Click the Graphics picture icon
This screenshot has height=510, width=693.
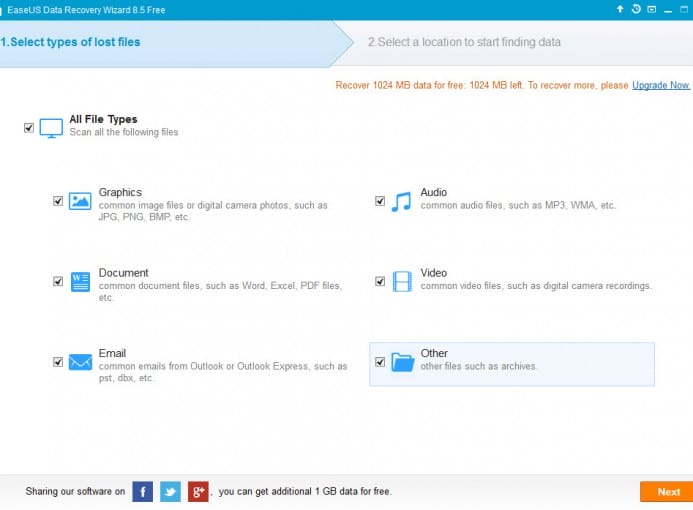click(80, 201)
